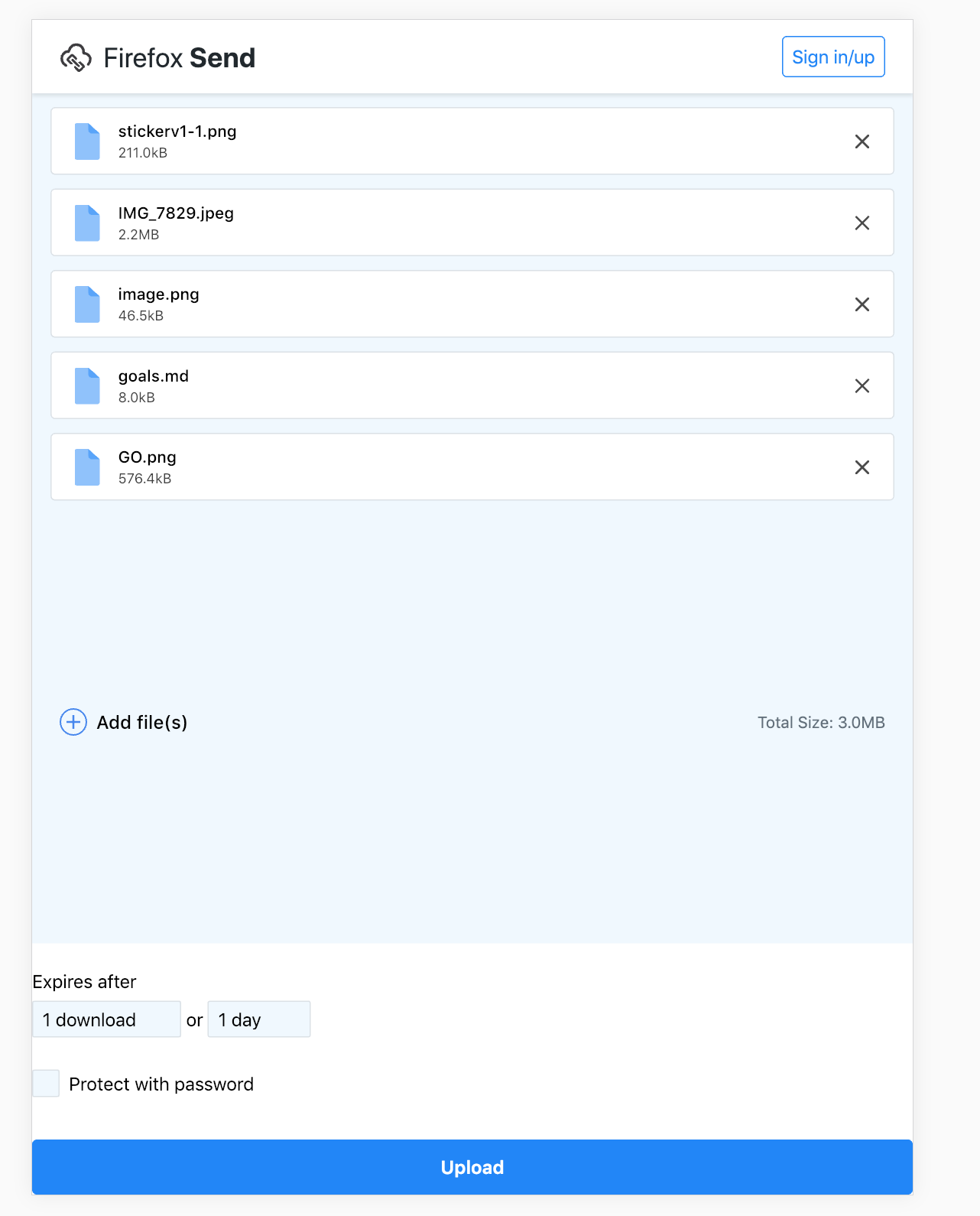Click the Protect with password label

(161, 1084)
